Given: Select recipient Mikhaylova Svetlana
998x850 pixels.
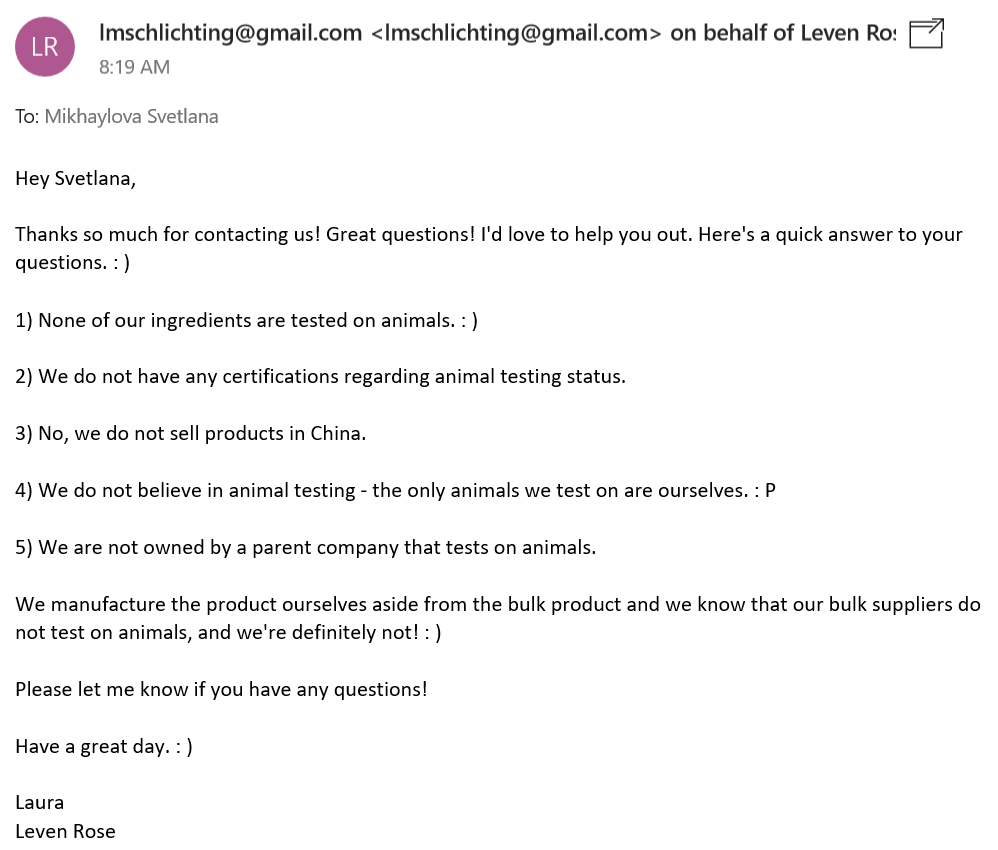Looking at the screenshot, I should [x=132, y=117].
